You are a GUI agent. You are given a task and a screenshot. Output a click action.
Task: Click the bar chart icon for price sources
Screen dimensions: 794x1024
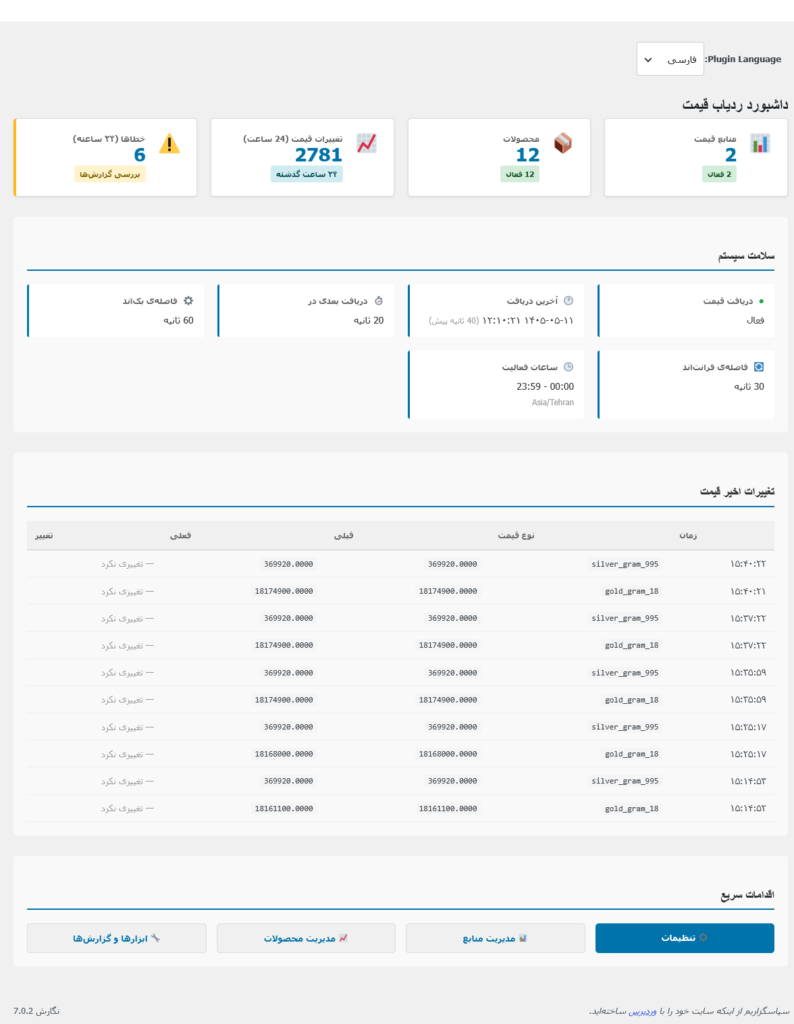[x=760, y=143]
